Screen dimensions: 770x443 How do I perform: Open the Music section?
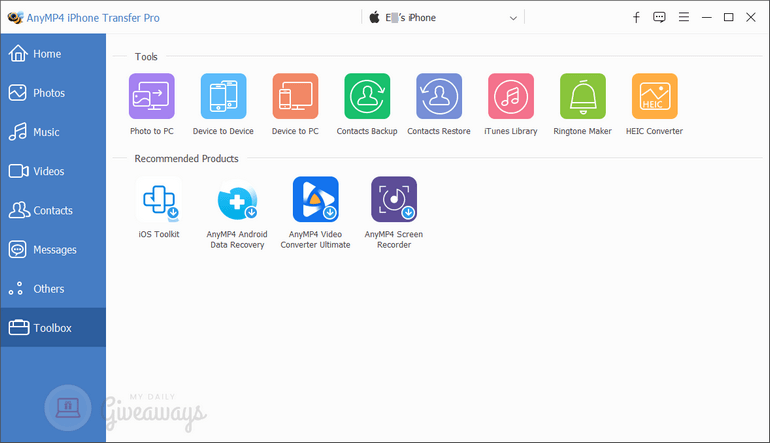pos(53,132)
